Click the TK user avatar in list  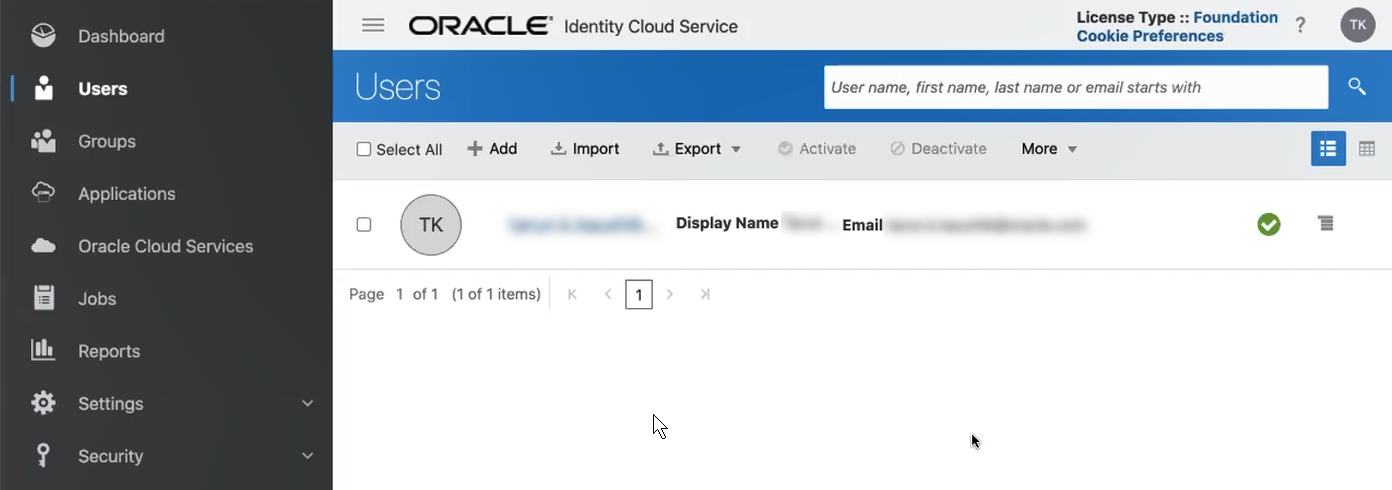431,225
